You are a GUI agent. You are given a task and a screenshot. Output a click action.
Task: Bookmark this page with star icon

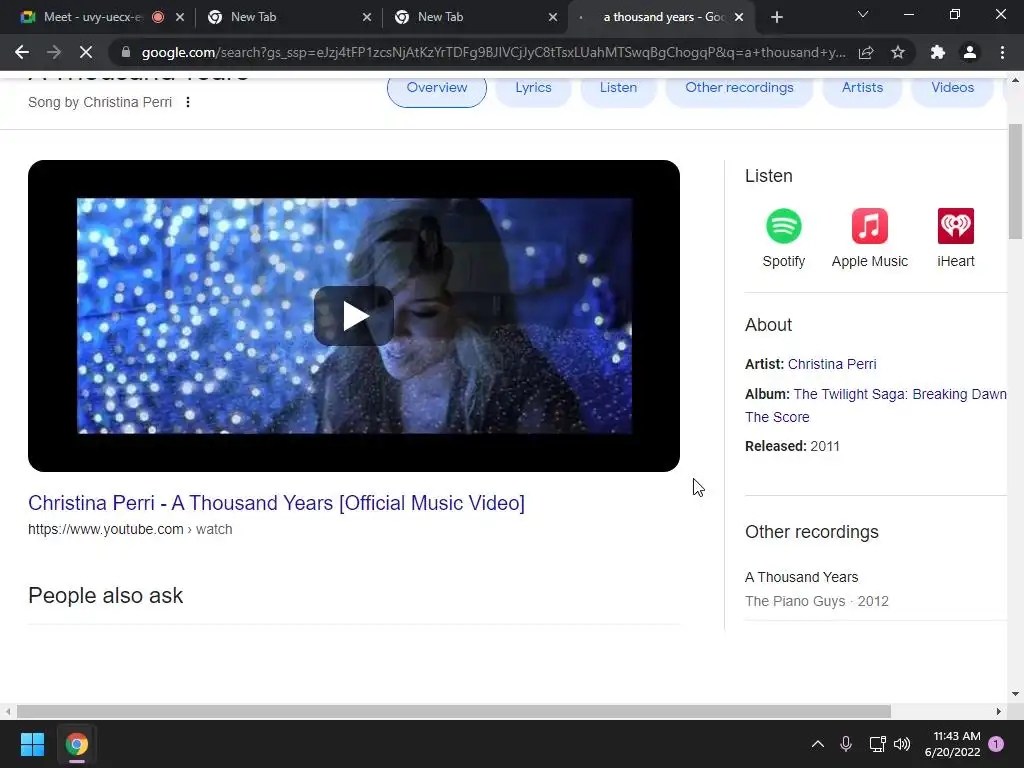[898, 52]
